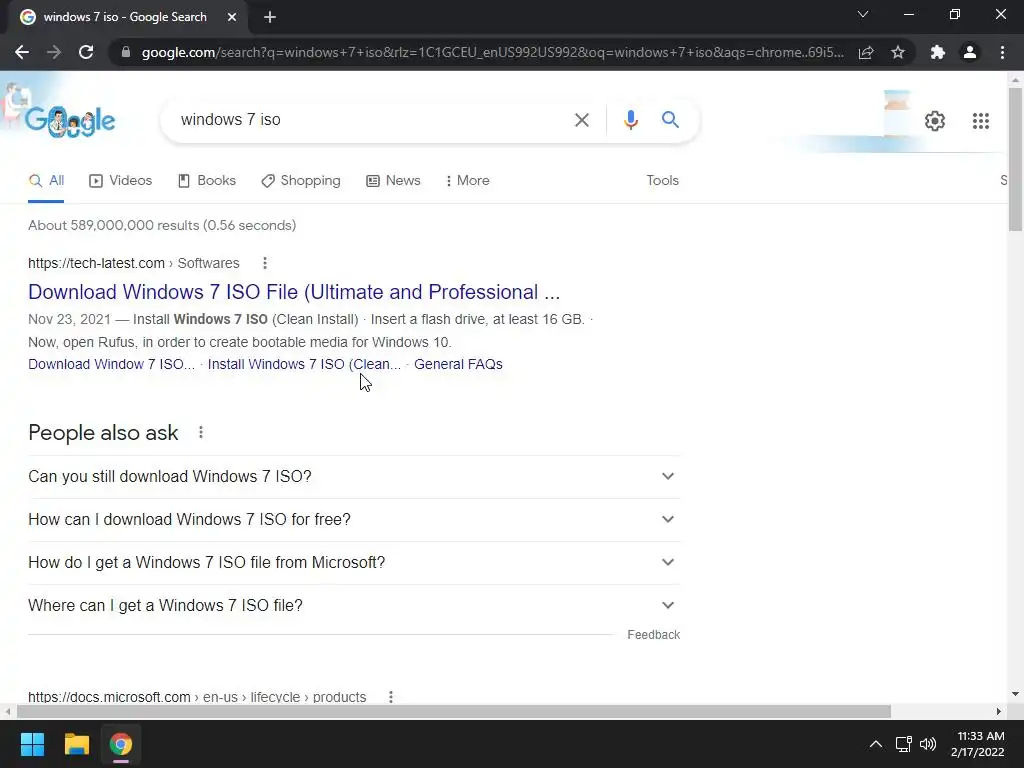Image resolution: width=1024 pixels, height=768 pixels.
Task: Click address bar URL text
Action: pos(492,52)
